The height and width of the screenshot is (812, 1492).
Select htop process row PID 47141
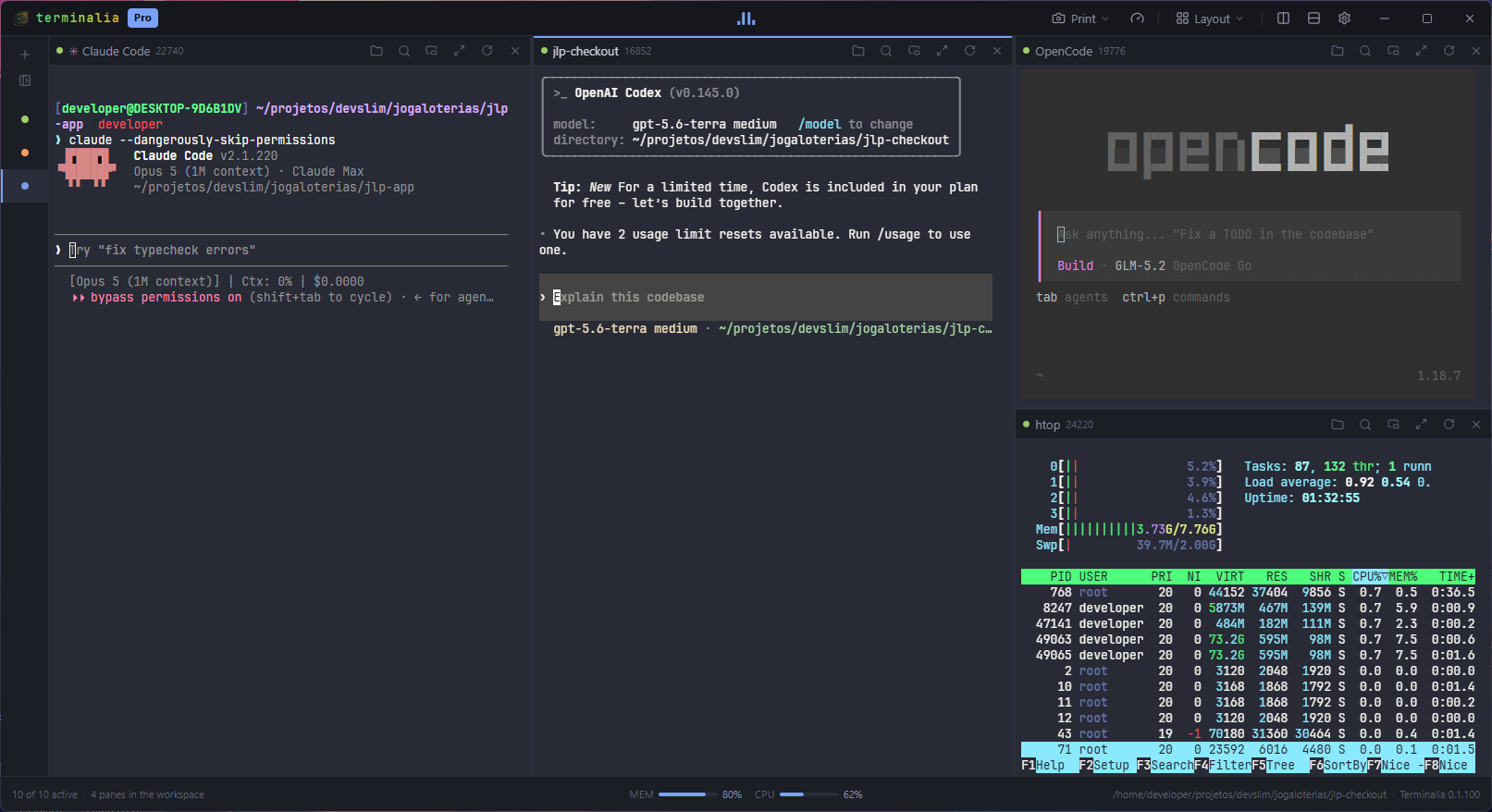[1248, 623]
